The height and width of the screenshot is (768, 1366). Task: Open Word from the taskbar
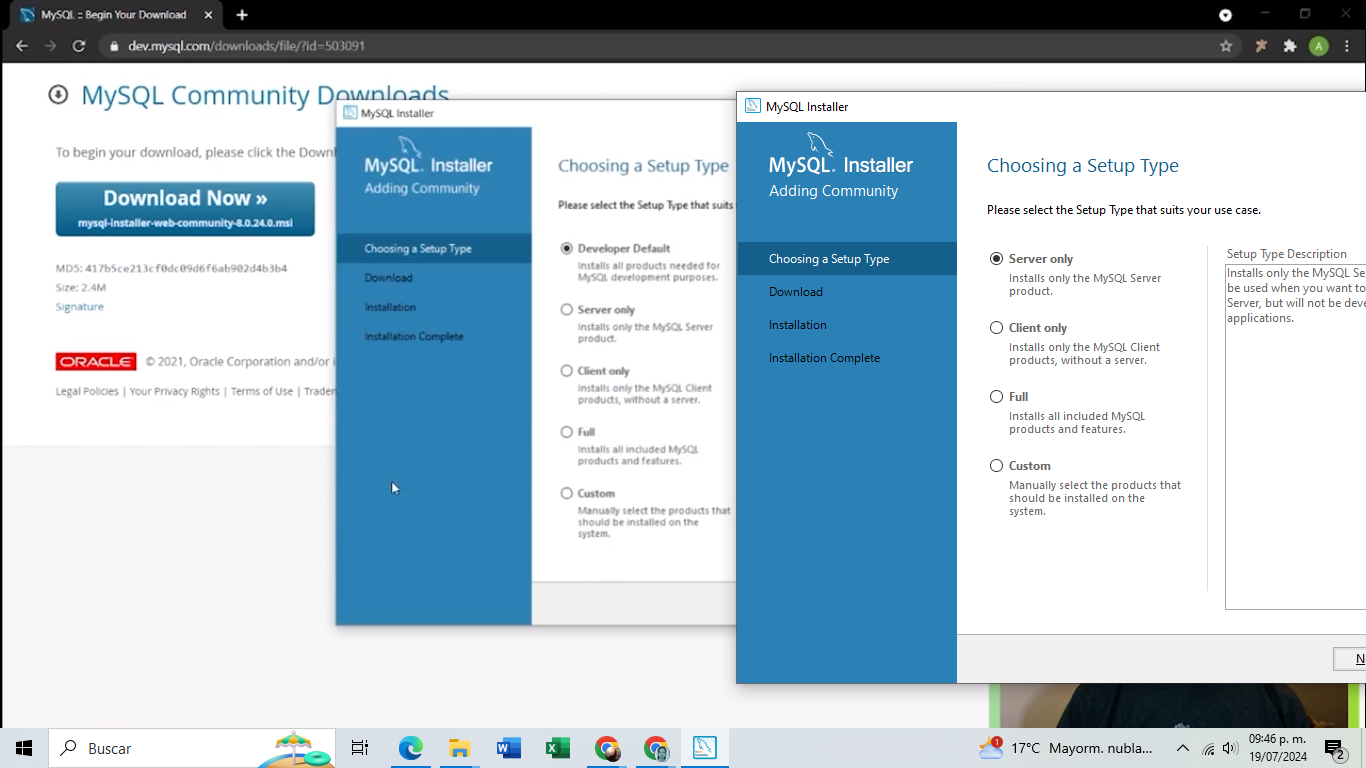click(x=508, y=748)
